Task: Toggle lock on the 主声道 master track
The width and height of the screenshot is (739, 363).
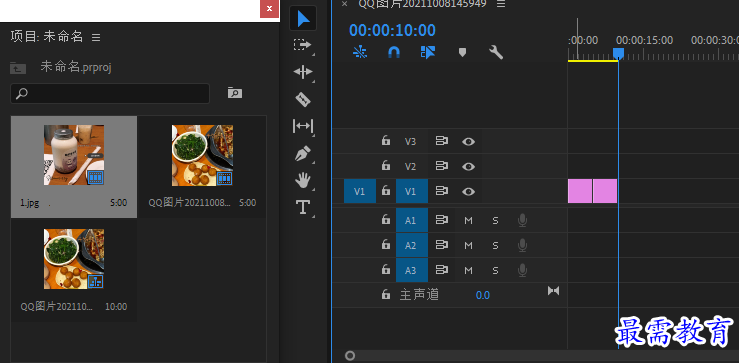Action: (x=386, y=295)
